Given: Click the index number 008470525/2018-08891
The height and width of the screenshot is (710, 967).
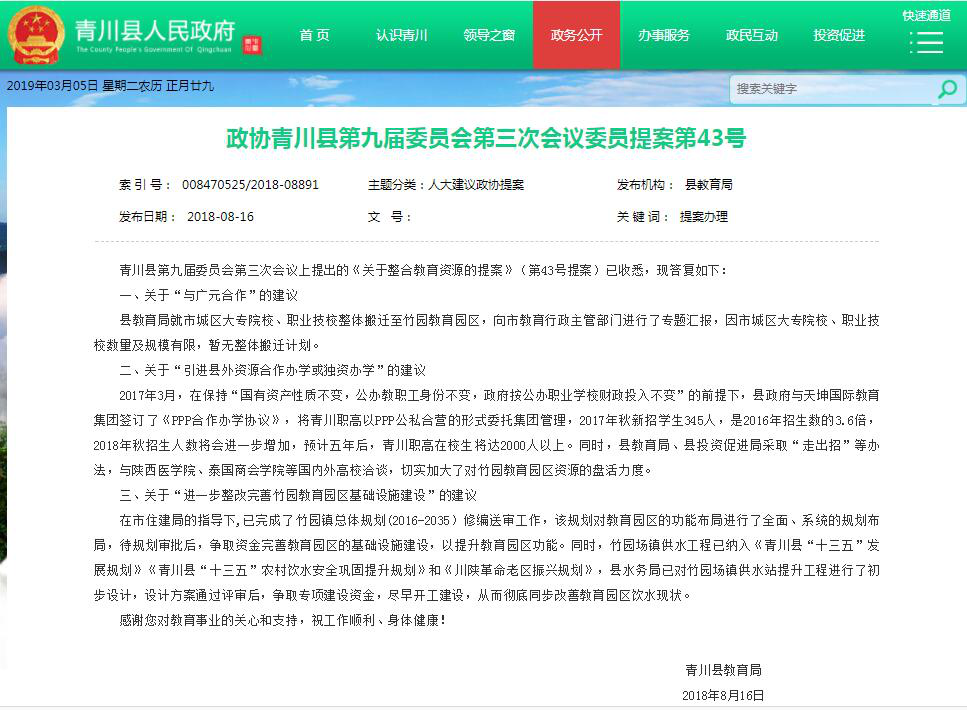Looking at the screenshot, I should pyautogui.click(x=250, y=185).
